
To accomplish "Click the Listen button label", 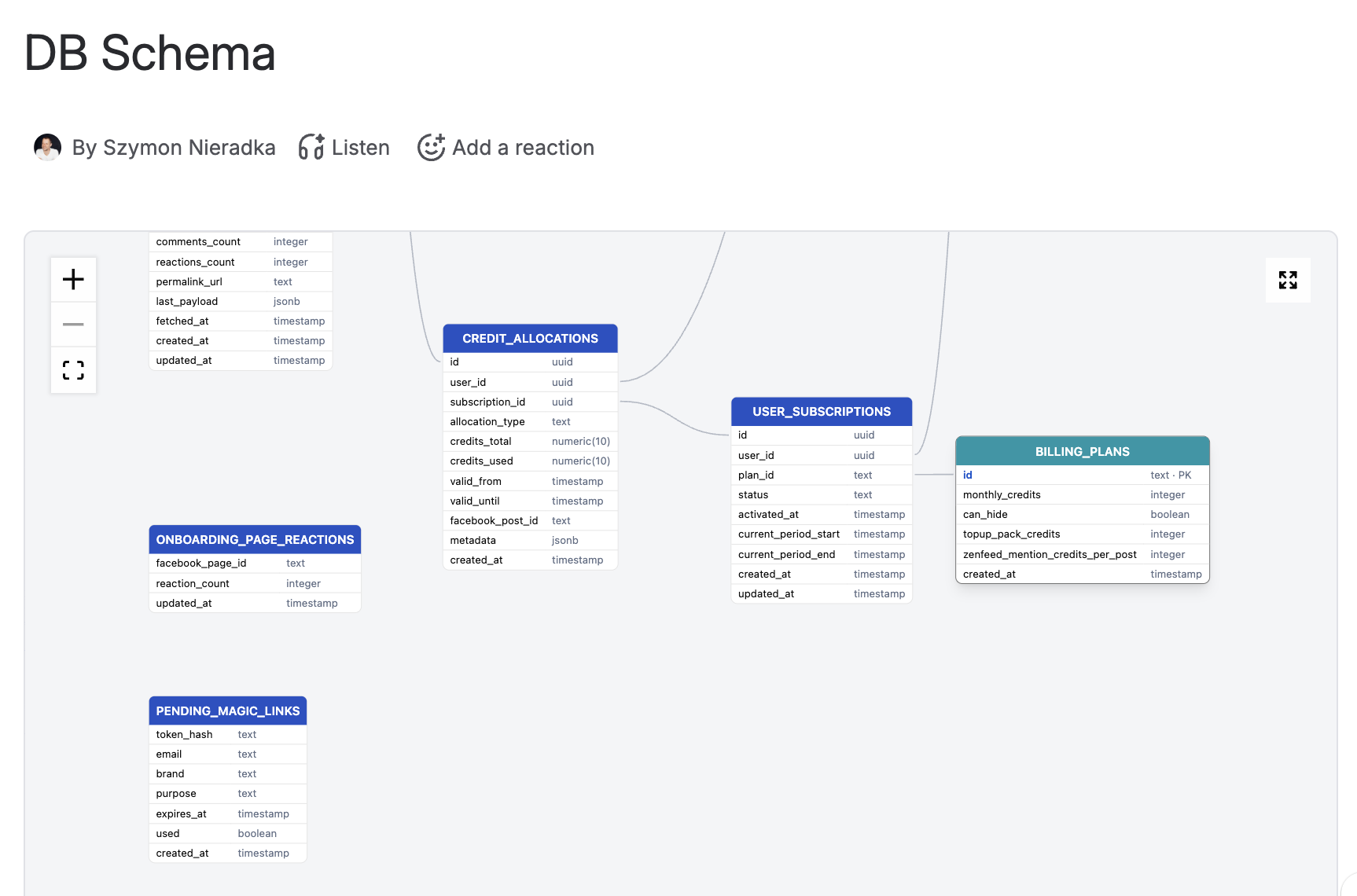I will [x=361, y=148].
